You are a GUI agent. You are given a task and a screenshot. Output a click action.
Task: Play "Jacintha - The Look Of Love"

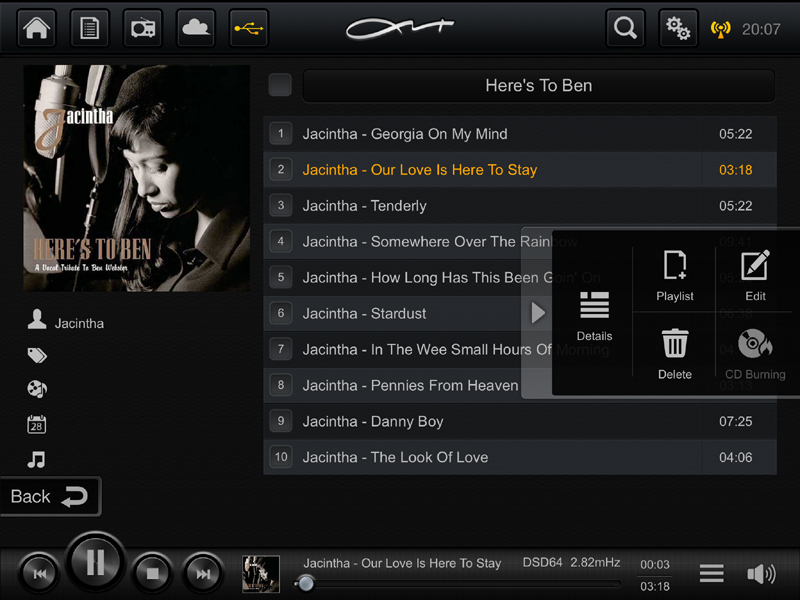pos(395,457)
